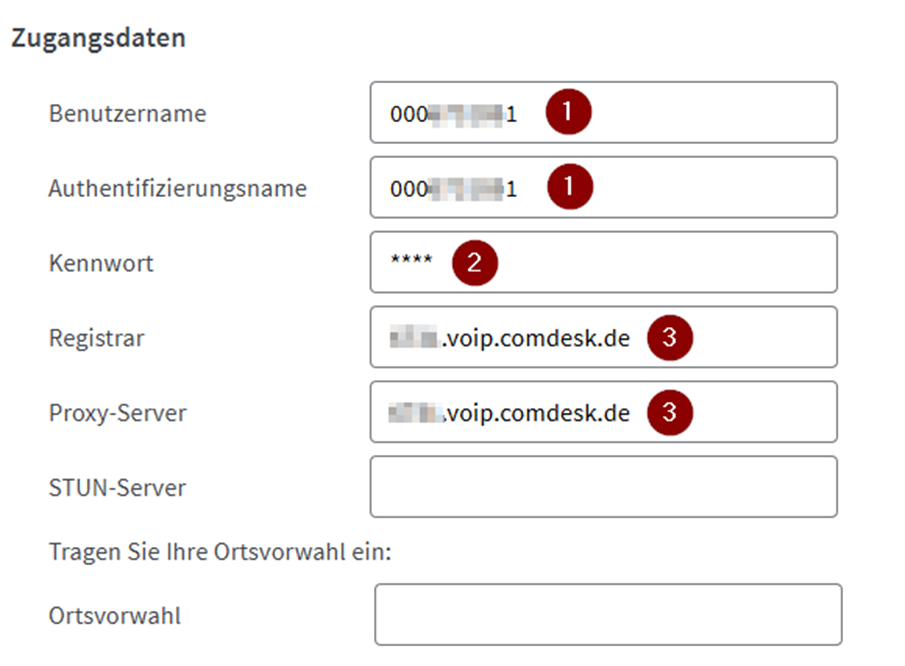Click the red badge 1 in Authentifizierungsname field
905x666 pixels.
click(568, 187)
